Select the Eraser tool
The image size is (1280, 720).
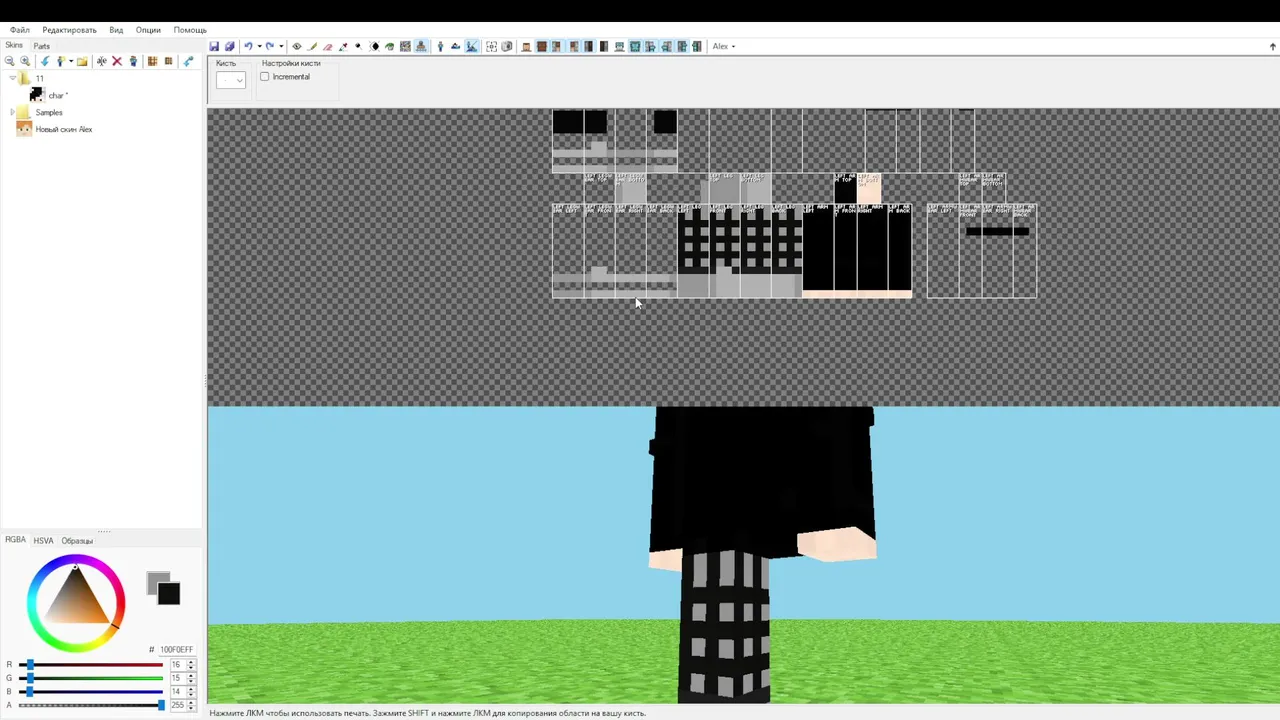(327, 46)
